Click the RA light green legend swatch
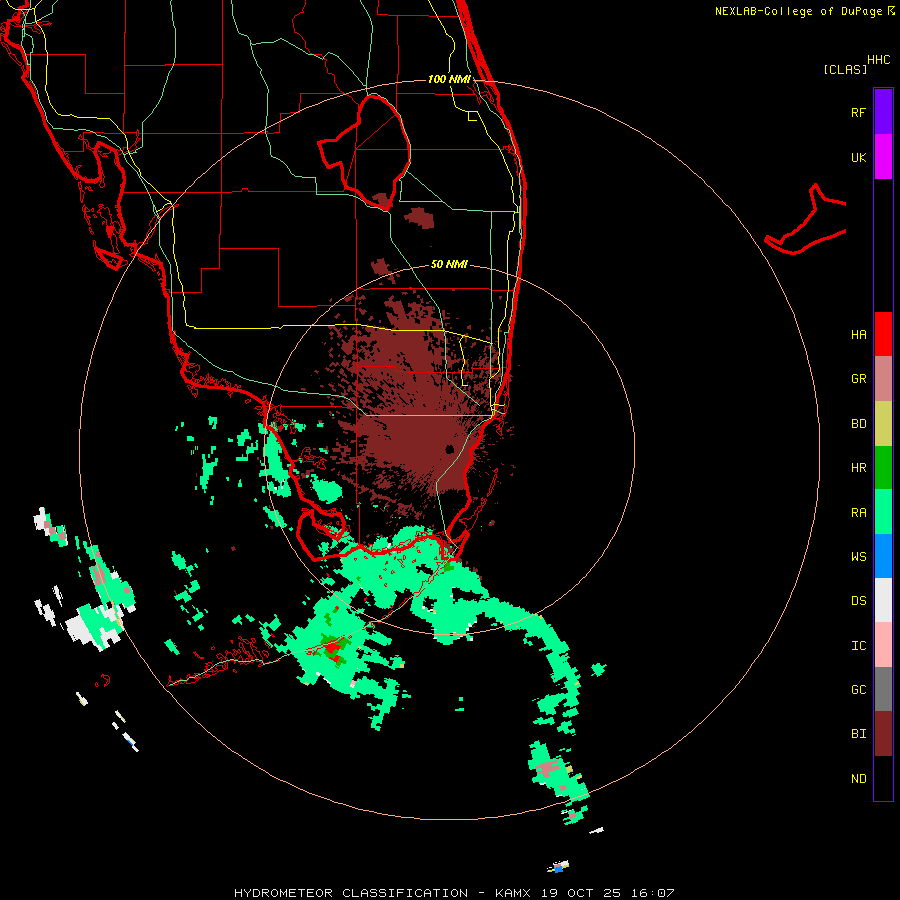The height and width of the screenshot is (900, 900). click(x=883, y=511)
